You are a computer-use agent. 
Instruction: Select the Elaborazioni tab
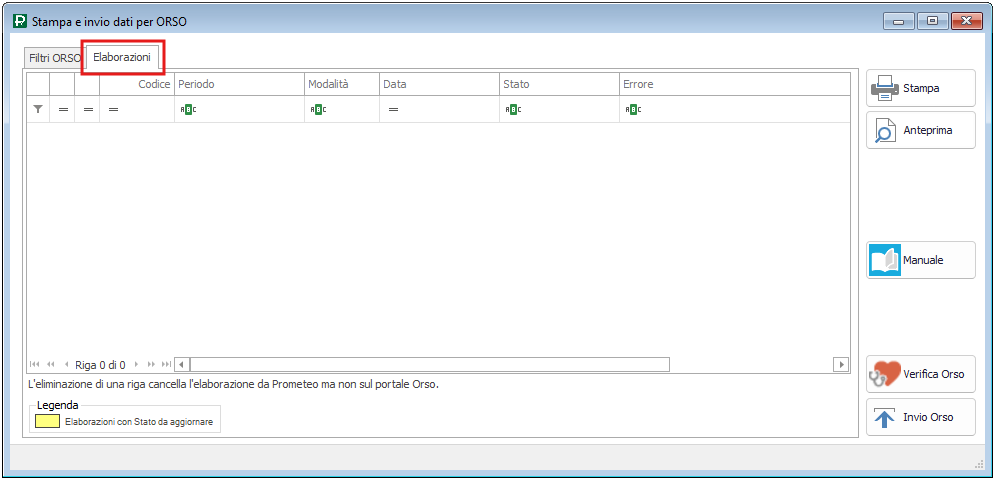(x=122, y=58)
